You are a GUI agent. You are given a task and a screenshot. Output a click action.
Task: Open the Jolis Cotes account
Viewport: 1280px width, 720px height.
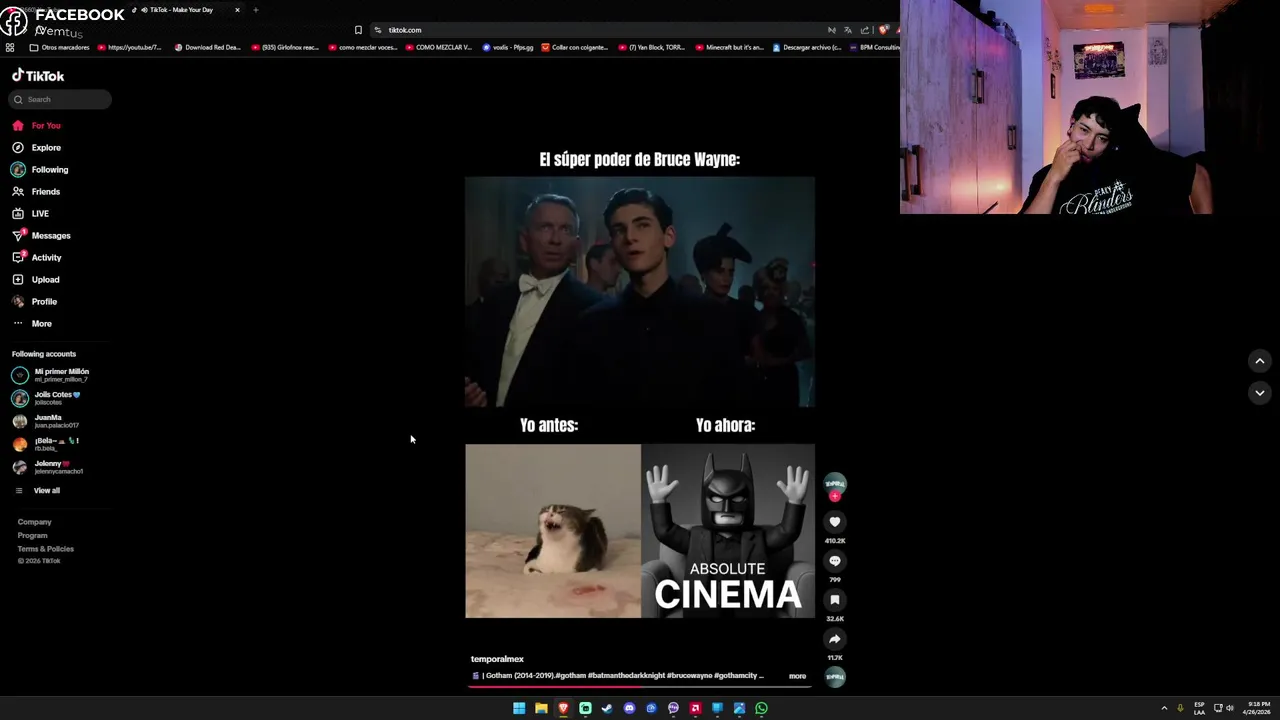tap(47, 398)
